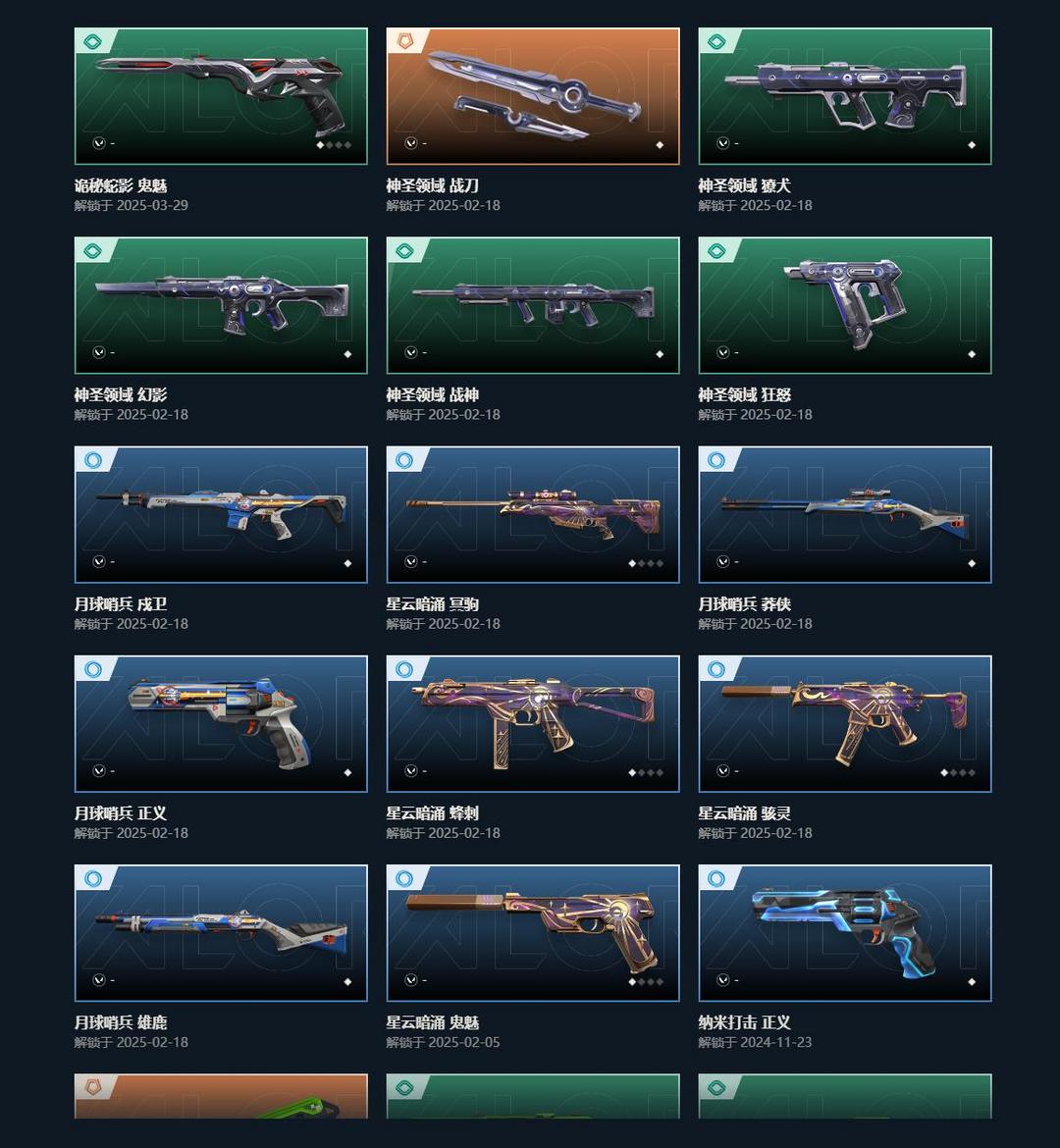The height and width of the screenshot is (1148, 1060).
Task: Open the 月球哨兵 莽侠 sniper thumbnail
Action: click(845, 515)
